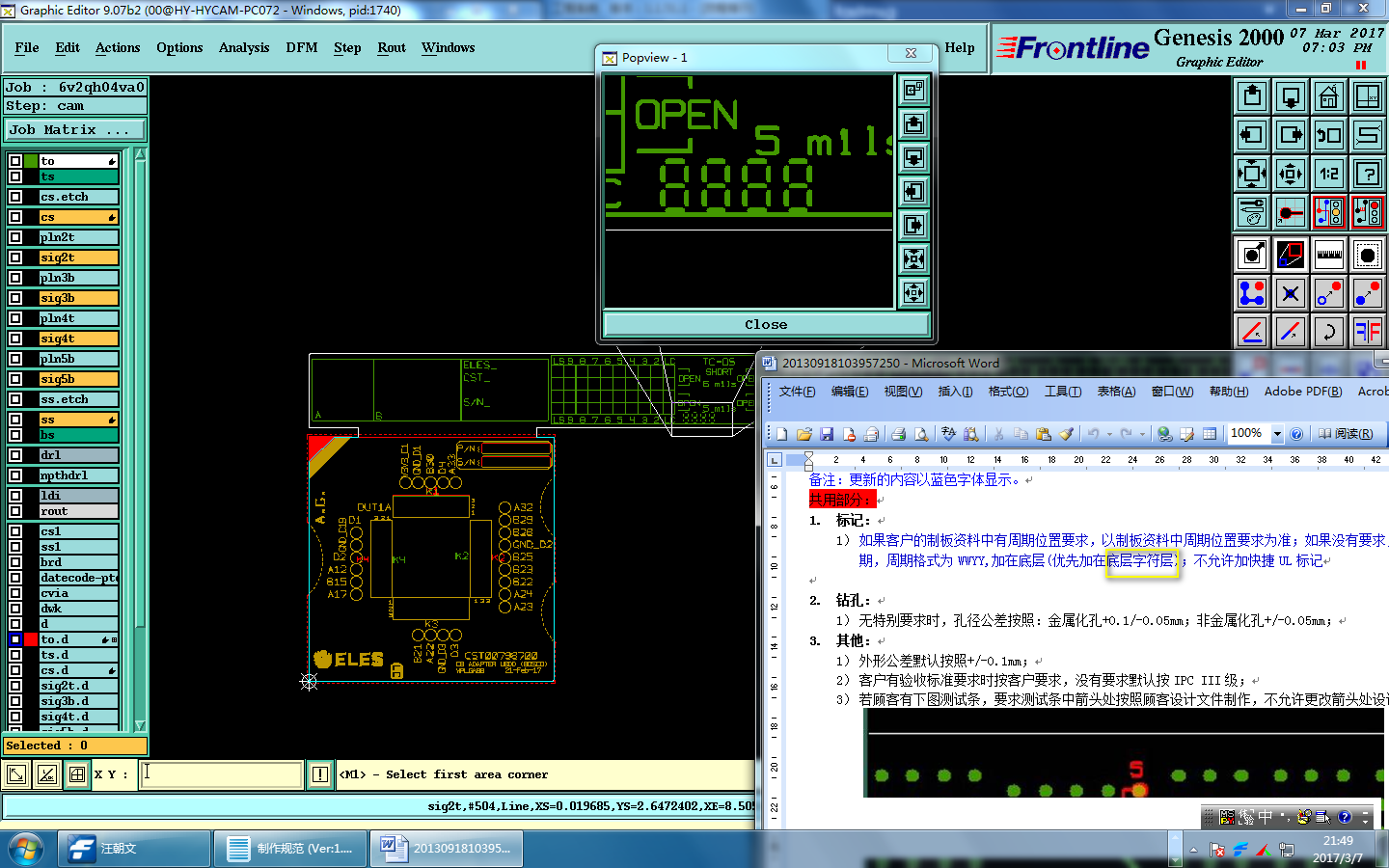Click the 1:2 zoom scale icon
This screenshot has width=1389, height=868.
1329,174
